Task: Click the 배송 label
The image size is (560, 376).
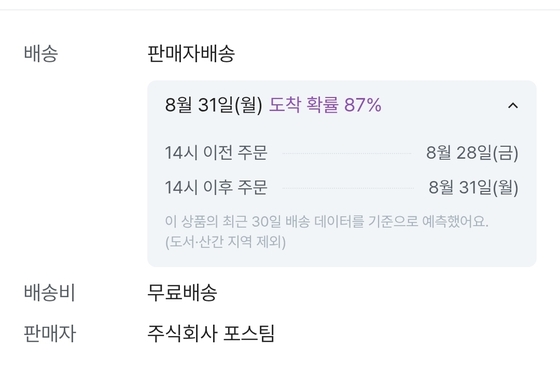Action: pyautogui.click(x=41, y=54)
